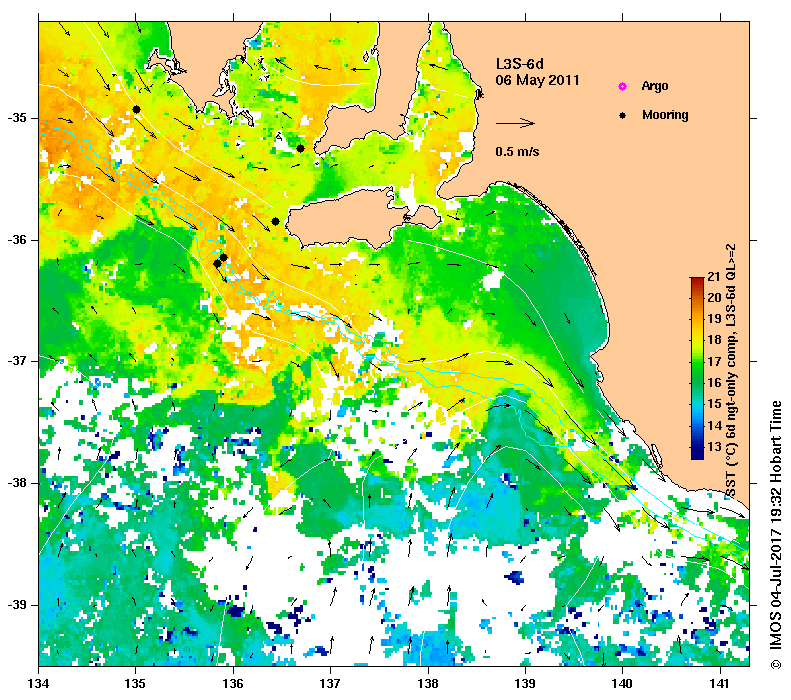Viewport: 791px width, 700px height.
Task: Click longitude label '140'
Action: (x=623, y=684)
